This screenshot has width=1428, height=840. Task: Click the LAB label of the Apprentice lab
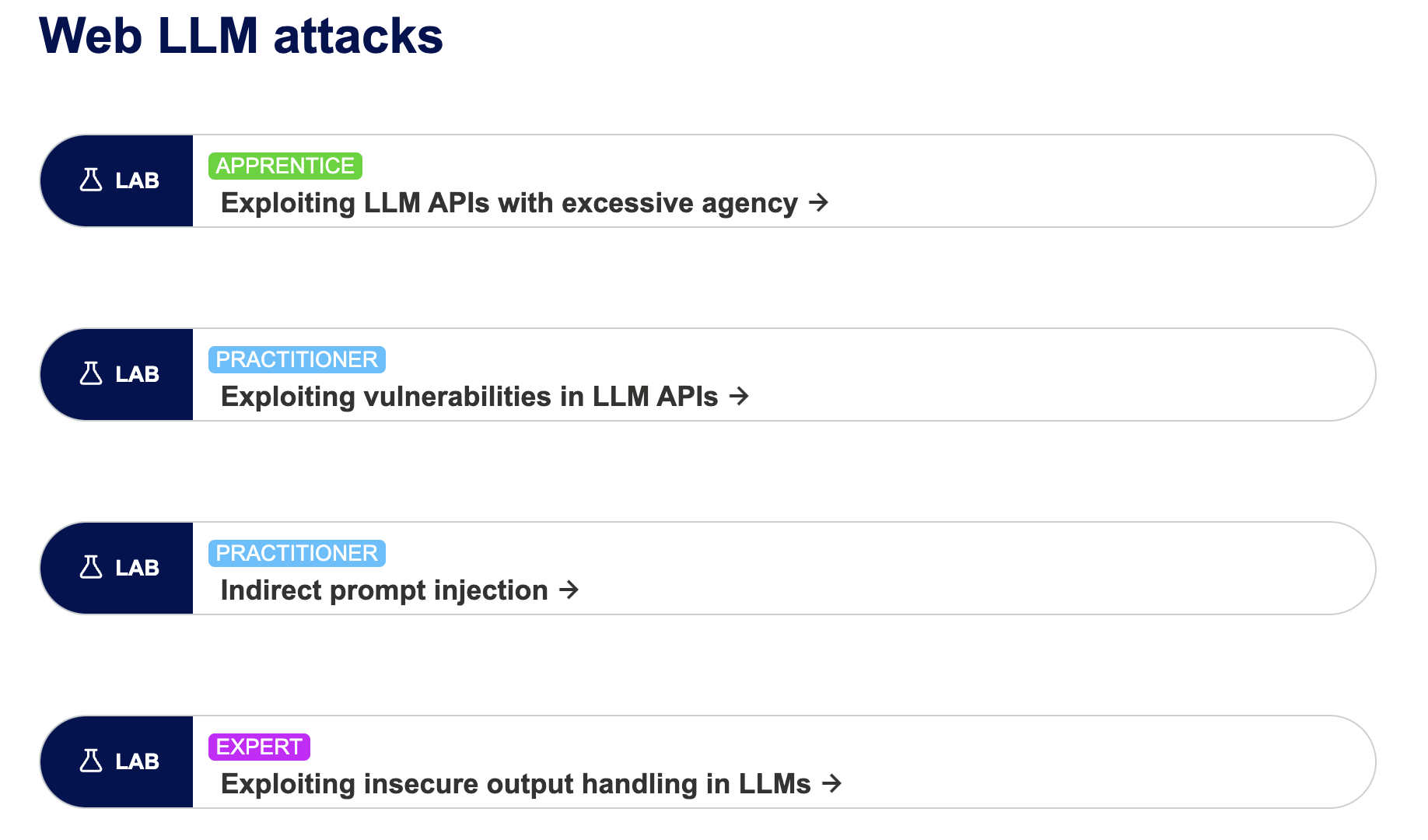137,181
